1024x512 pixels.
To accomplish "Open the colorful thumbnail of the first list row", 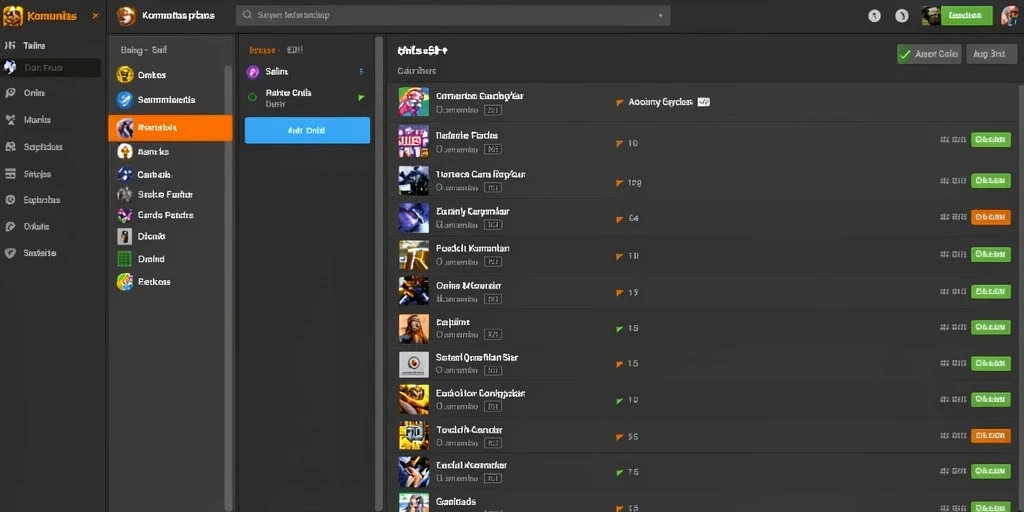I will tap(414, 102).
